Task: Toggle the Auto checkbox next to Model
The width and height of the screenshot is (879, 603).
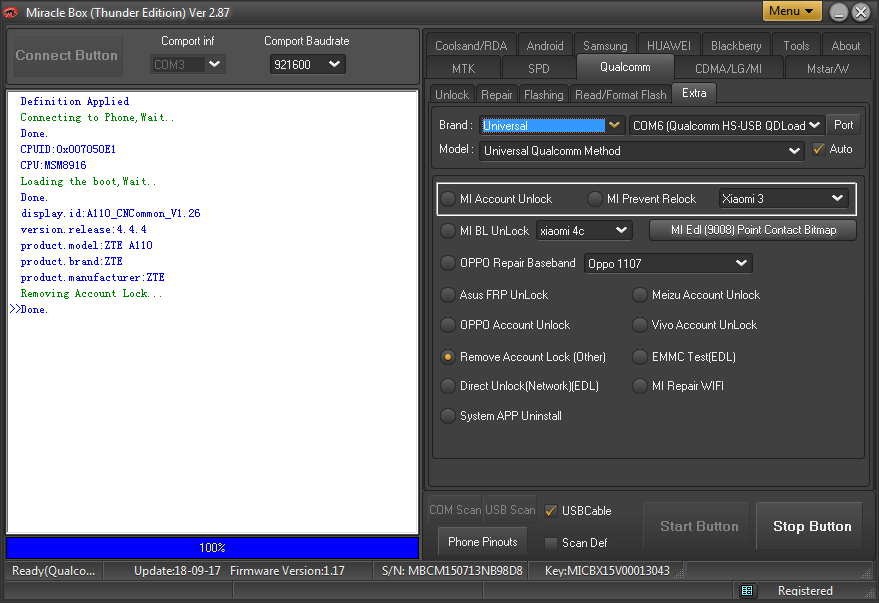Action: (x=818, y=149)
